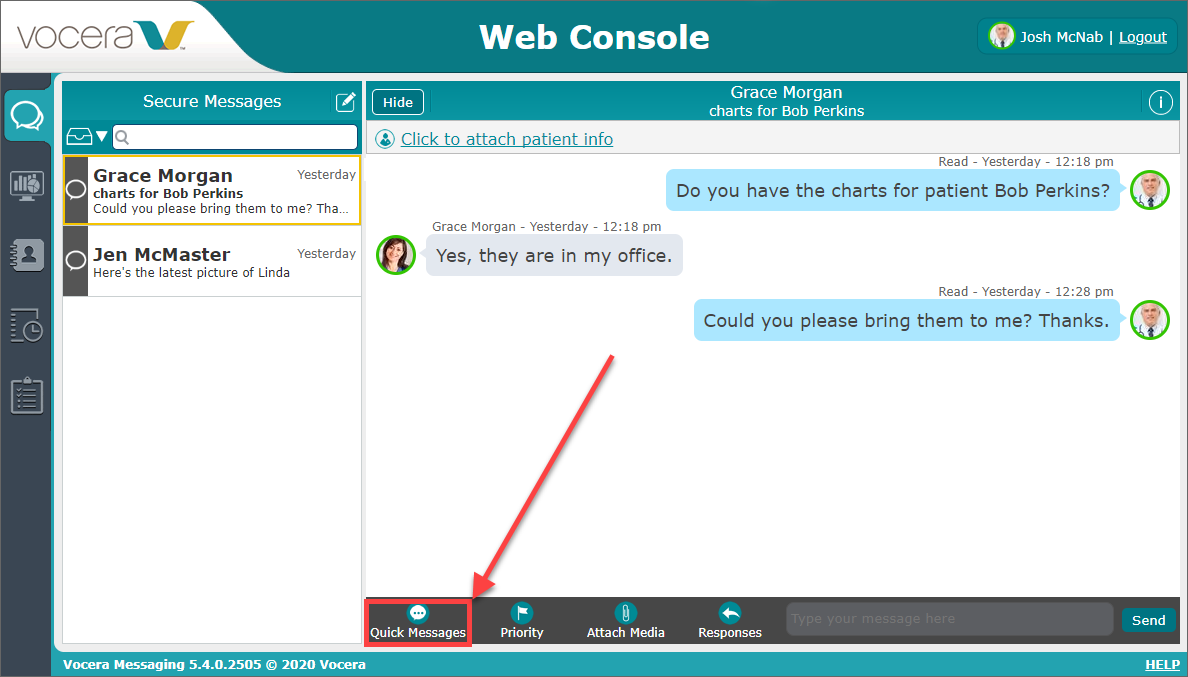Set message Priority using the flag icon
The width and height of the screenshot is (1188, 677).
pyautogui.click(x=521, y=620)
